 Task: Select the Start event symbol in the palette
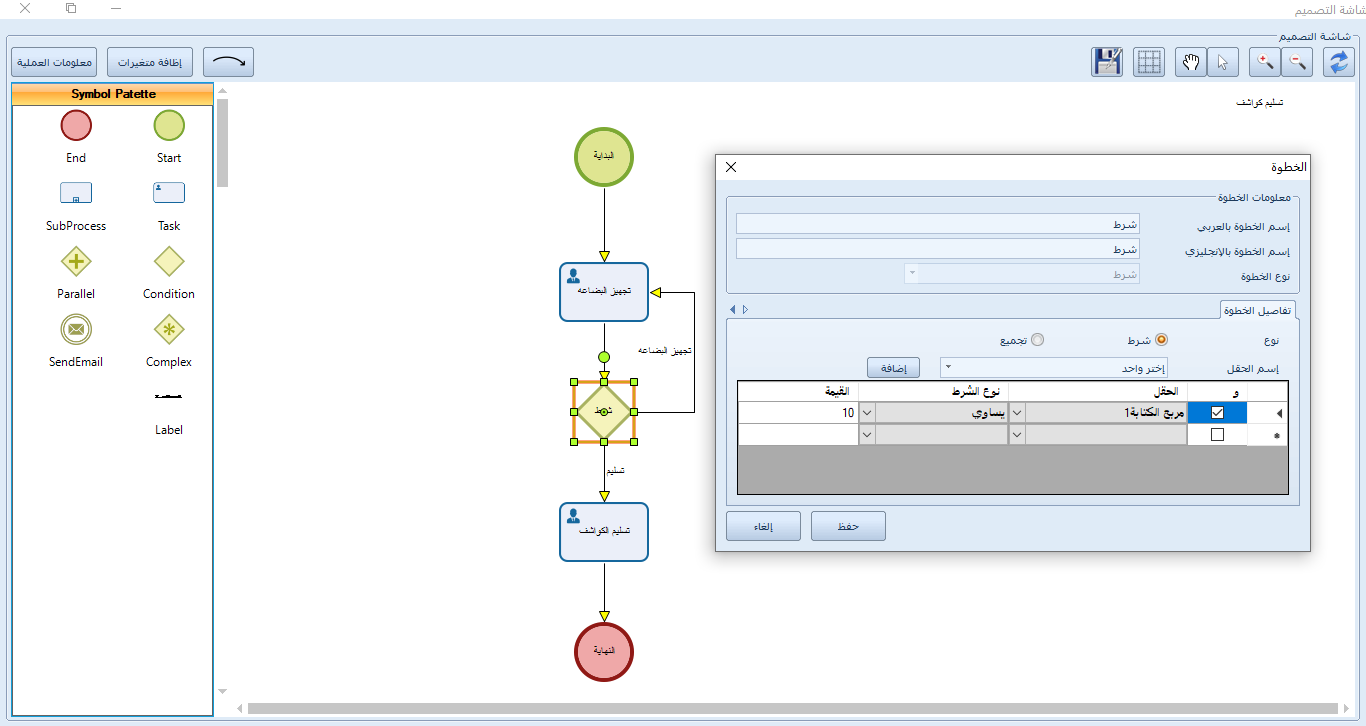pos(168,125)
